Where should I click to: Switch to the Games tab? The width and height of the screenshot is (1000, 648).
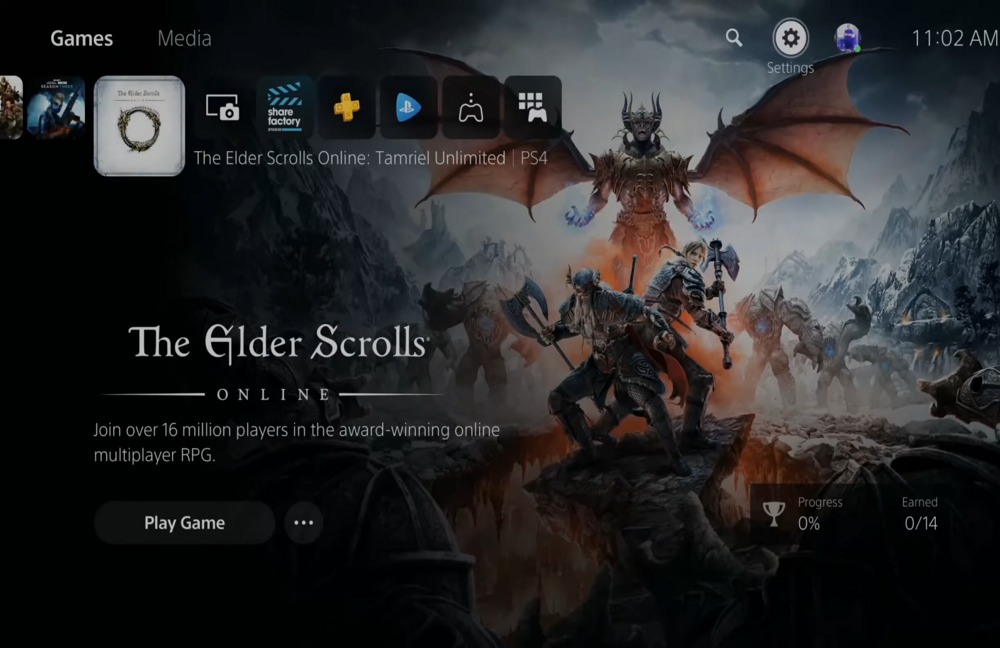[82, 38]
